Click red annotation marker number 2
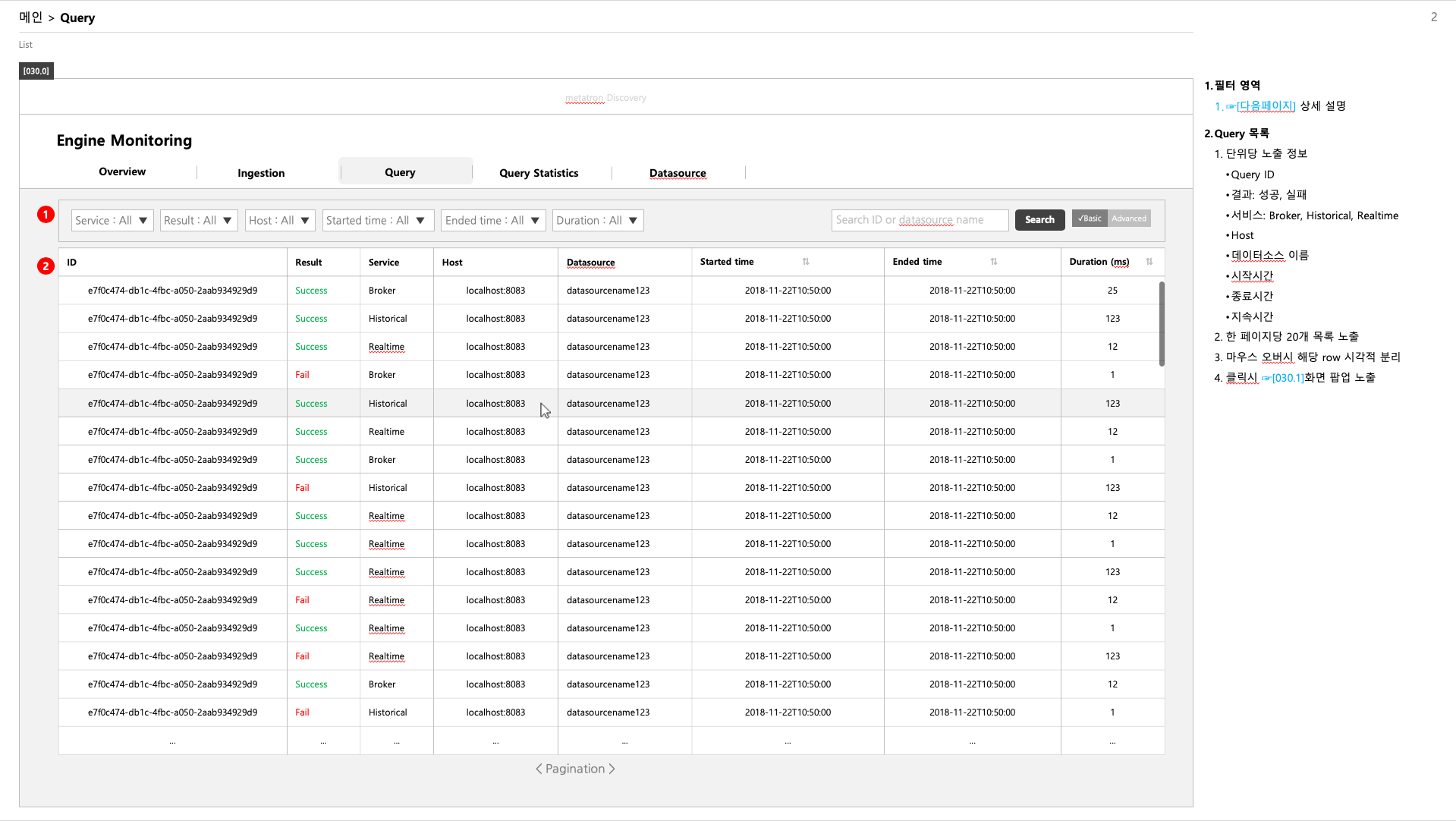 46,266
